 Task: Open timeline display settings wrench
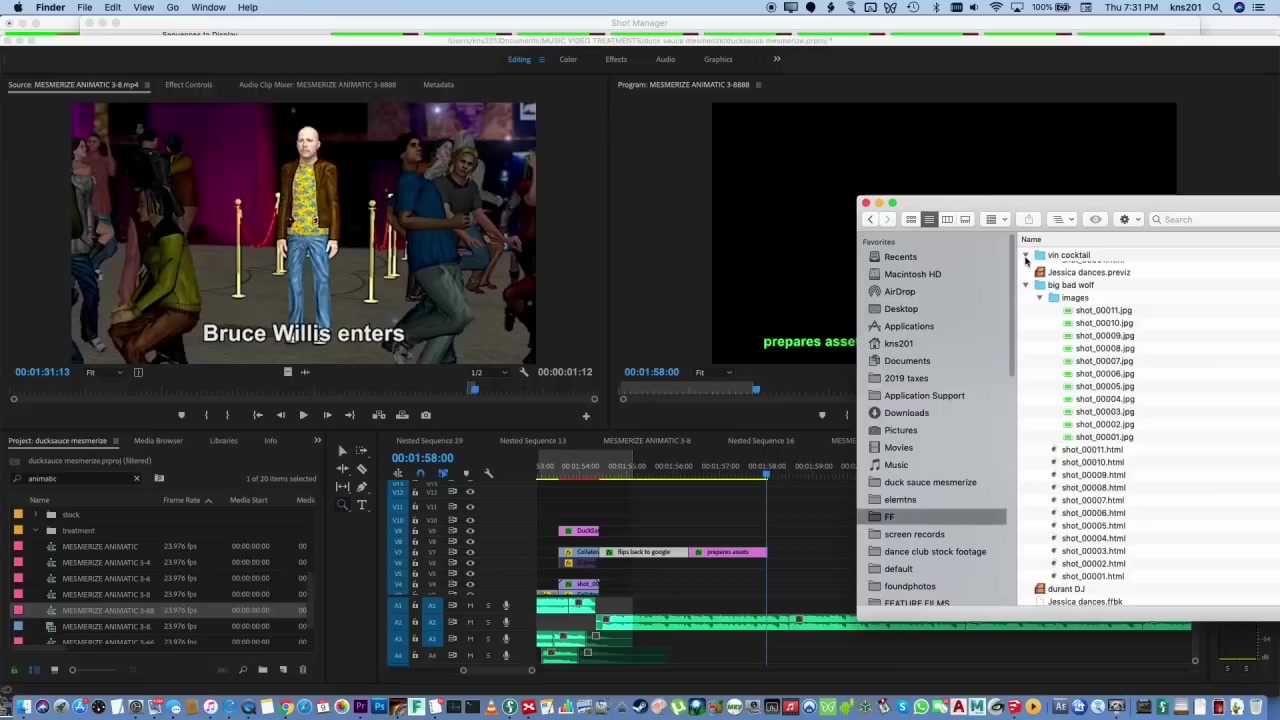tap(489, 473)
